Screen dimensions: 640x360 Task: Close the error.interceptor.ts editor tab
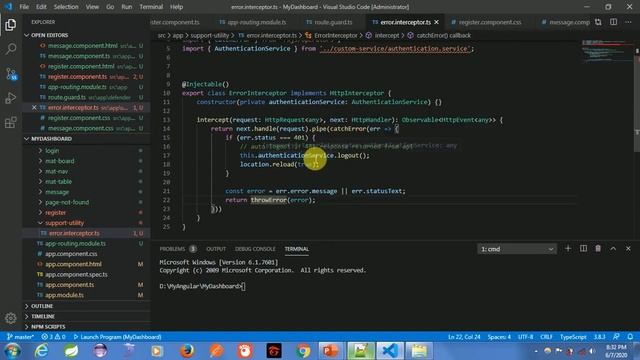(437, 22)
